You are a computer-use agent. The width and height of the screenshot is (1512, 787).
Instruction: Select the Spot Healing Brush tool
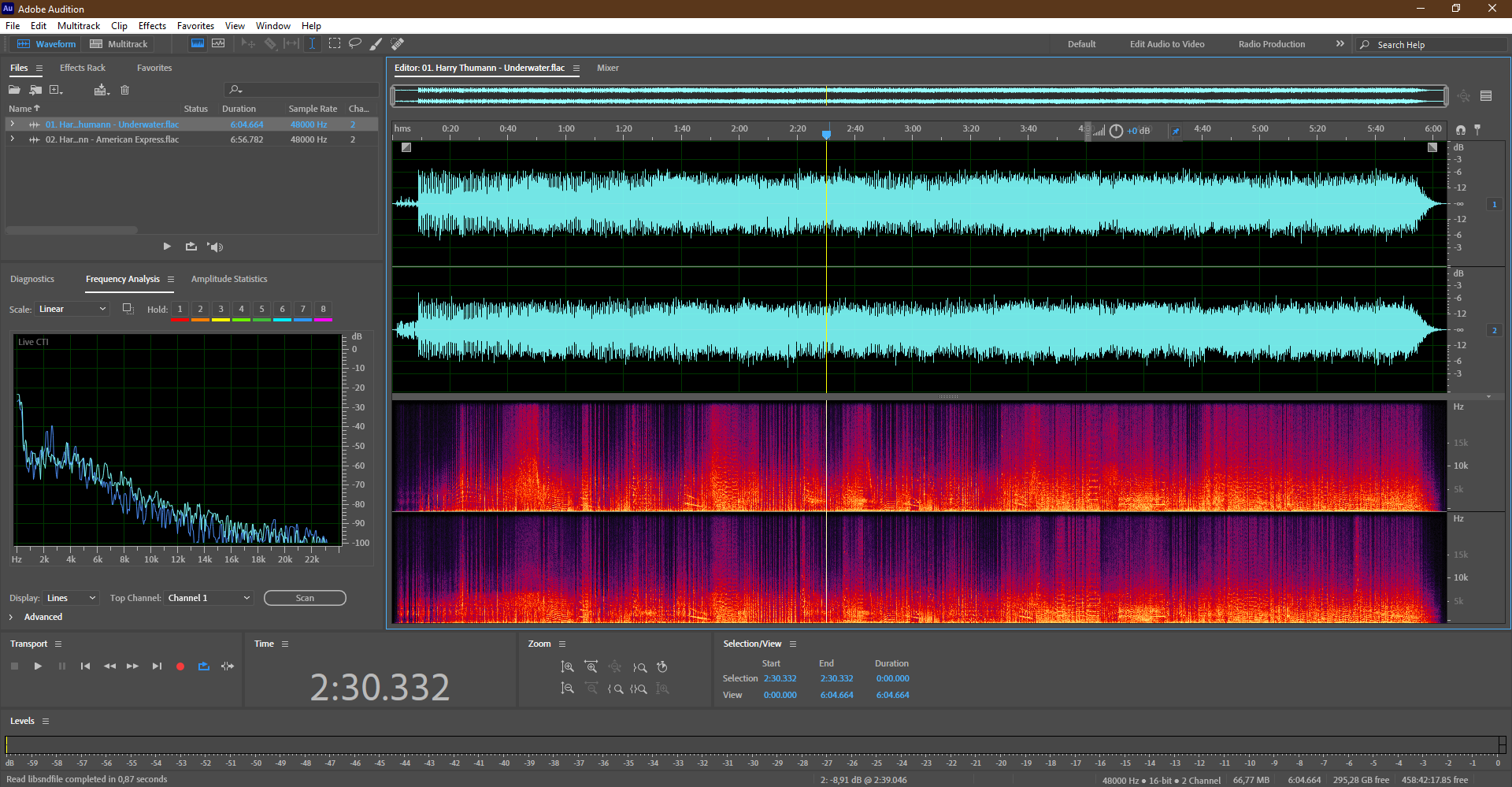pos(398,44)
